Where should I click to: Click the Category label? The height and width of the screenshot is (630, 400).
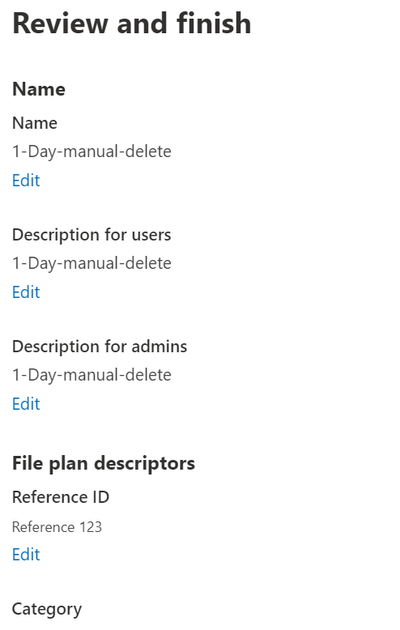click(47, 610)
